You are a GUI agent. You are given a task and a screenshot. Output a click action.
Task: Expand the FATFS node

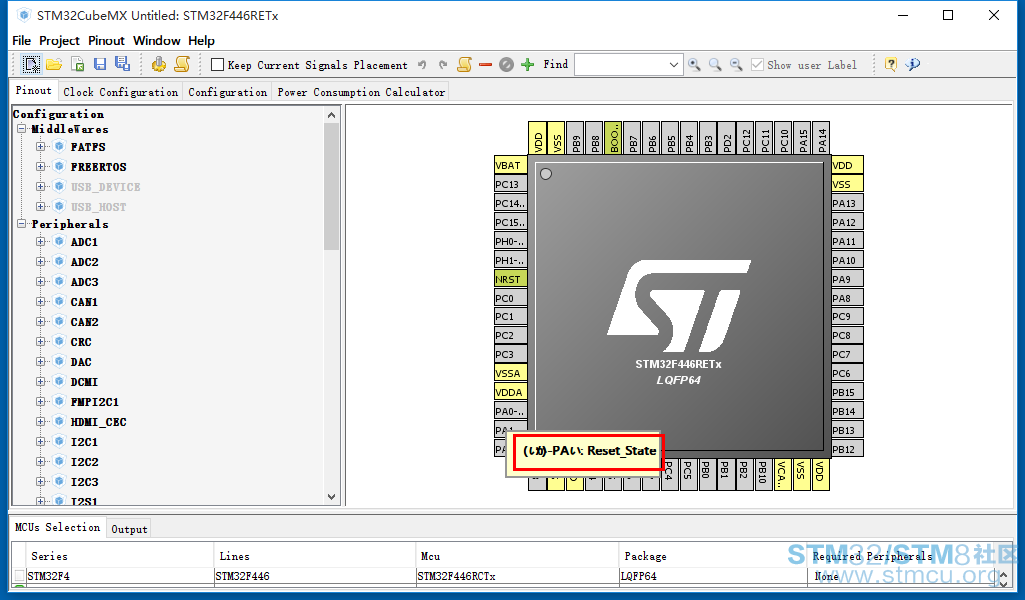pyautogui.click(x=41, y=146)
